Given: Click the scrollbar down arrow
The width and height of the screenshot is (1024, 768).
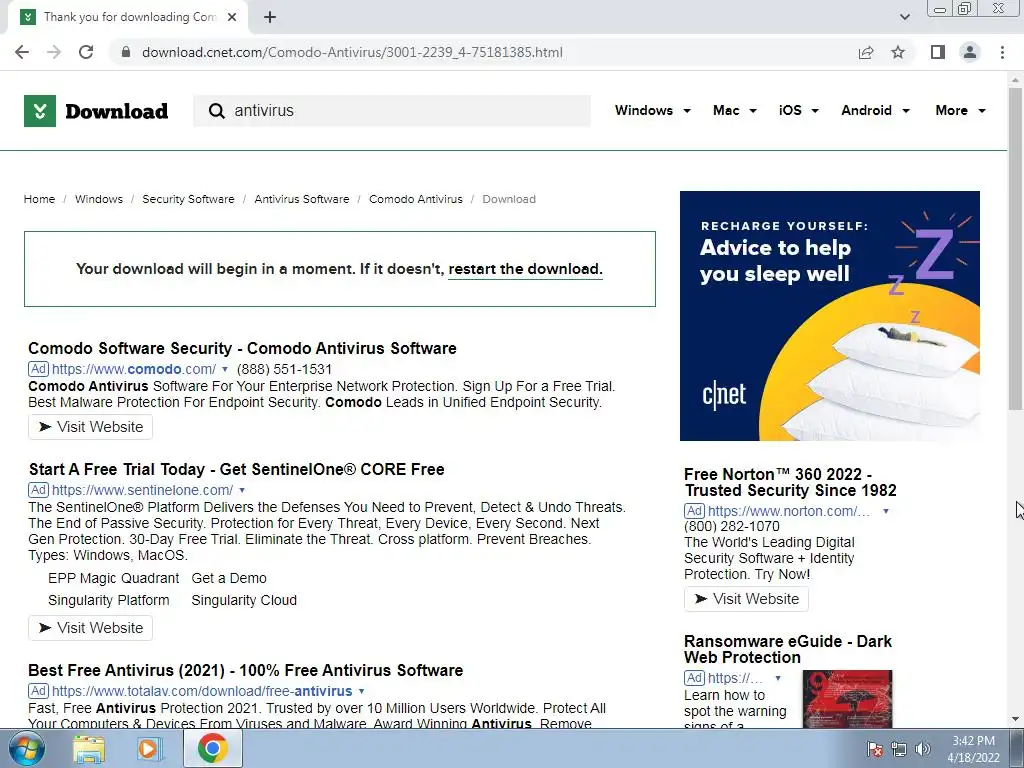Looking at the screenshot, I should (1015, 719).
